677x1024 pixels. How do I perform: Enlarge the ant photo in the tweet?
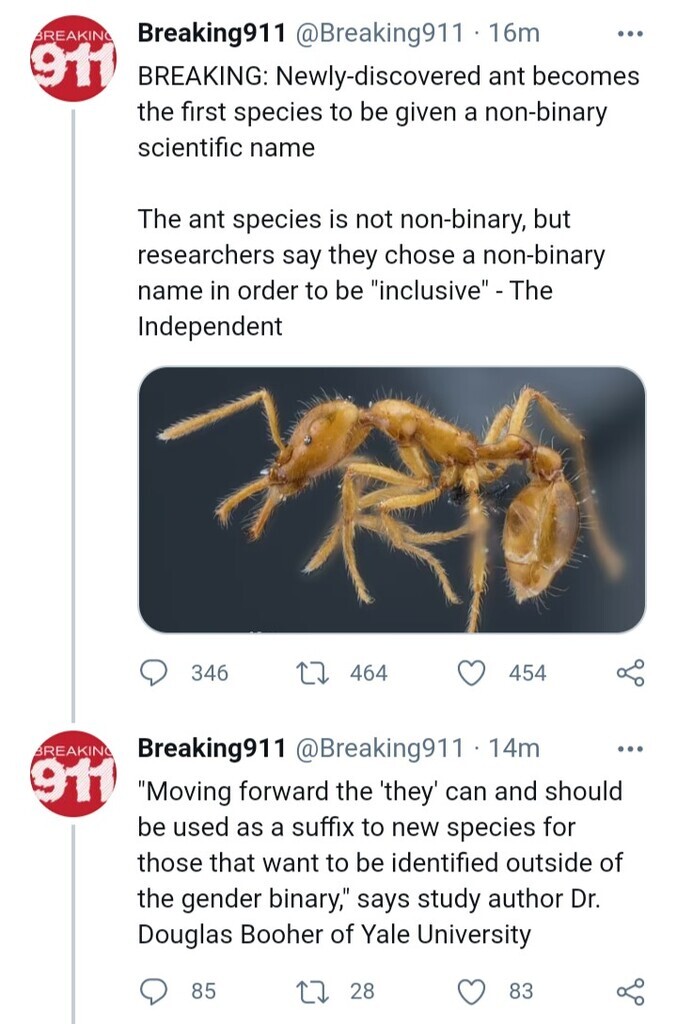[x=391, y=500]
